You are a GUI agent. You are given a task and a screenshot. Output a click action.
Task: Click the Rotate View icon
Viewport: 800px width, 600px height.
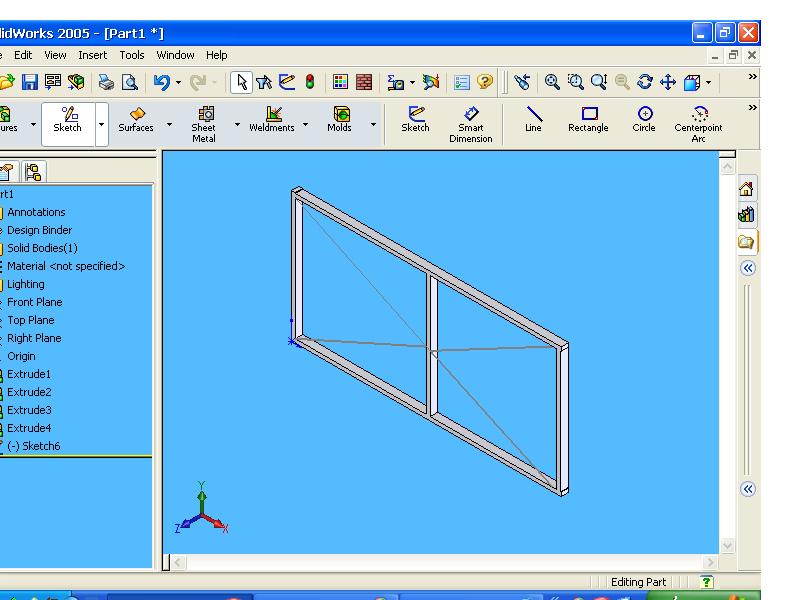pyautogui.click(x=645, y=83)
